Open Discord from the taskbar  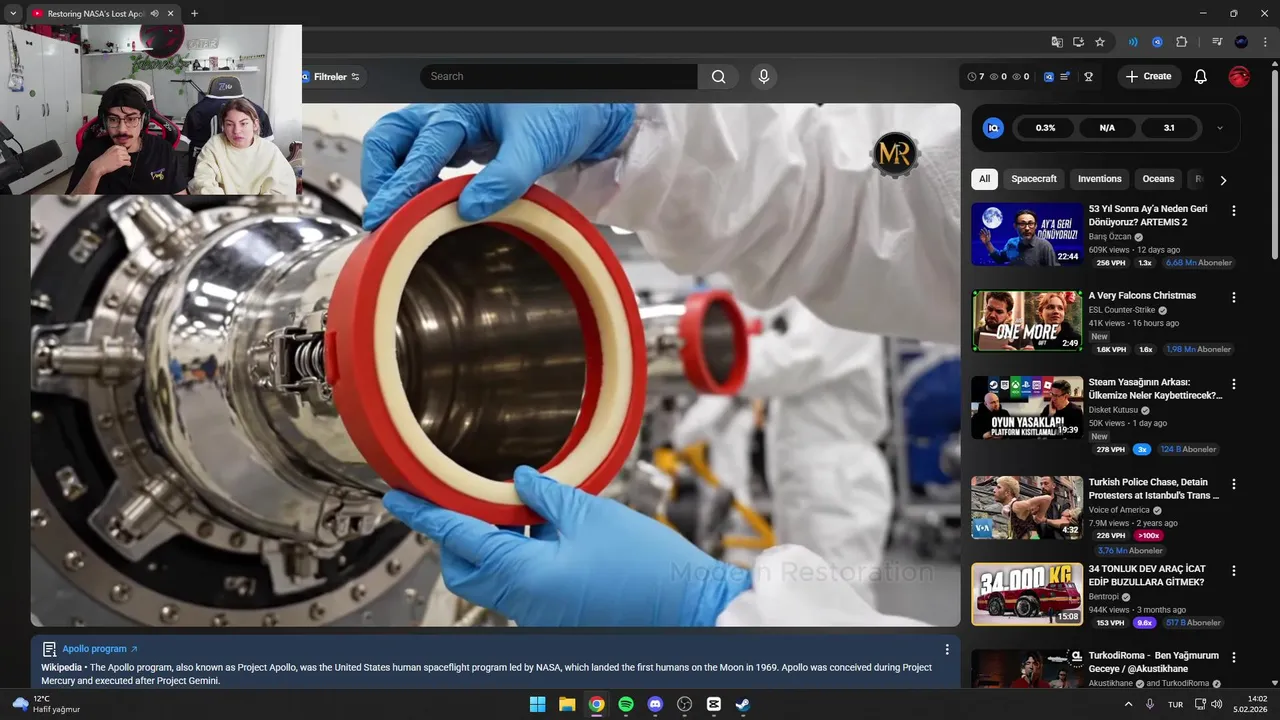pyautogui.click(x=655, y=704)
